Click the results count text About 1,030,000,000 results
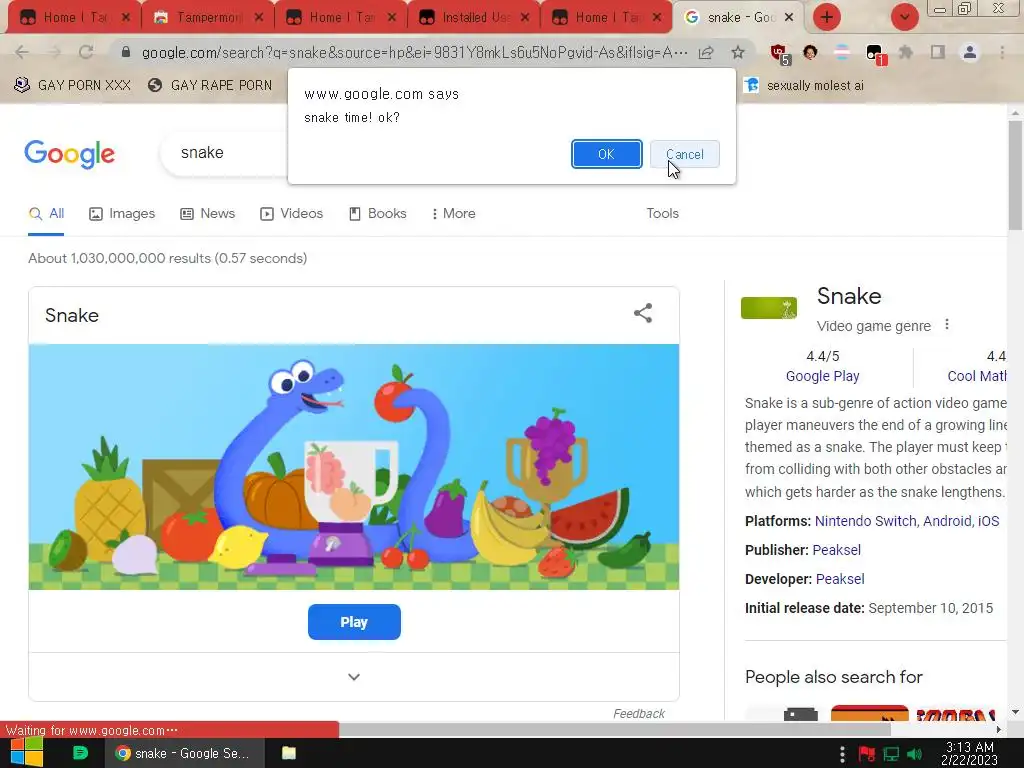 click(168, 259)
